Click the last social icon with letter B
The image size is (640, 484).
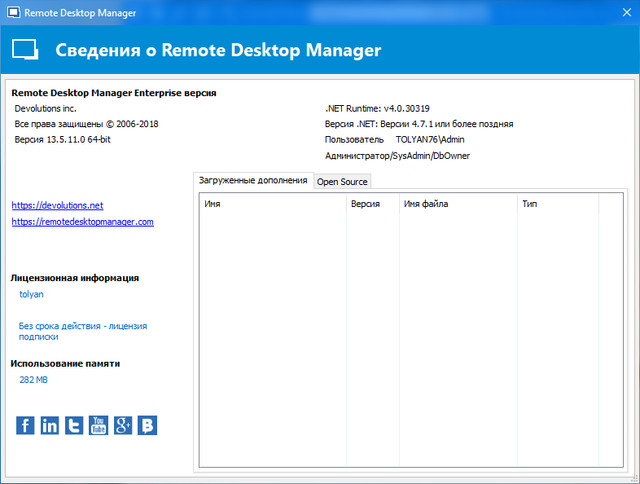click(x=147, y=425)
